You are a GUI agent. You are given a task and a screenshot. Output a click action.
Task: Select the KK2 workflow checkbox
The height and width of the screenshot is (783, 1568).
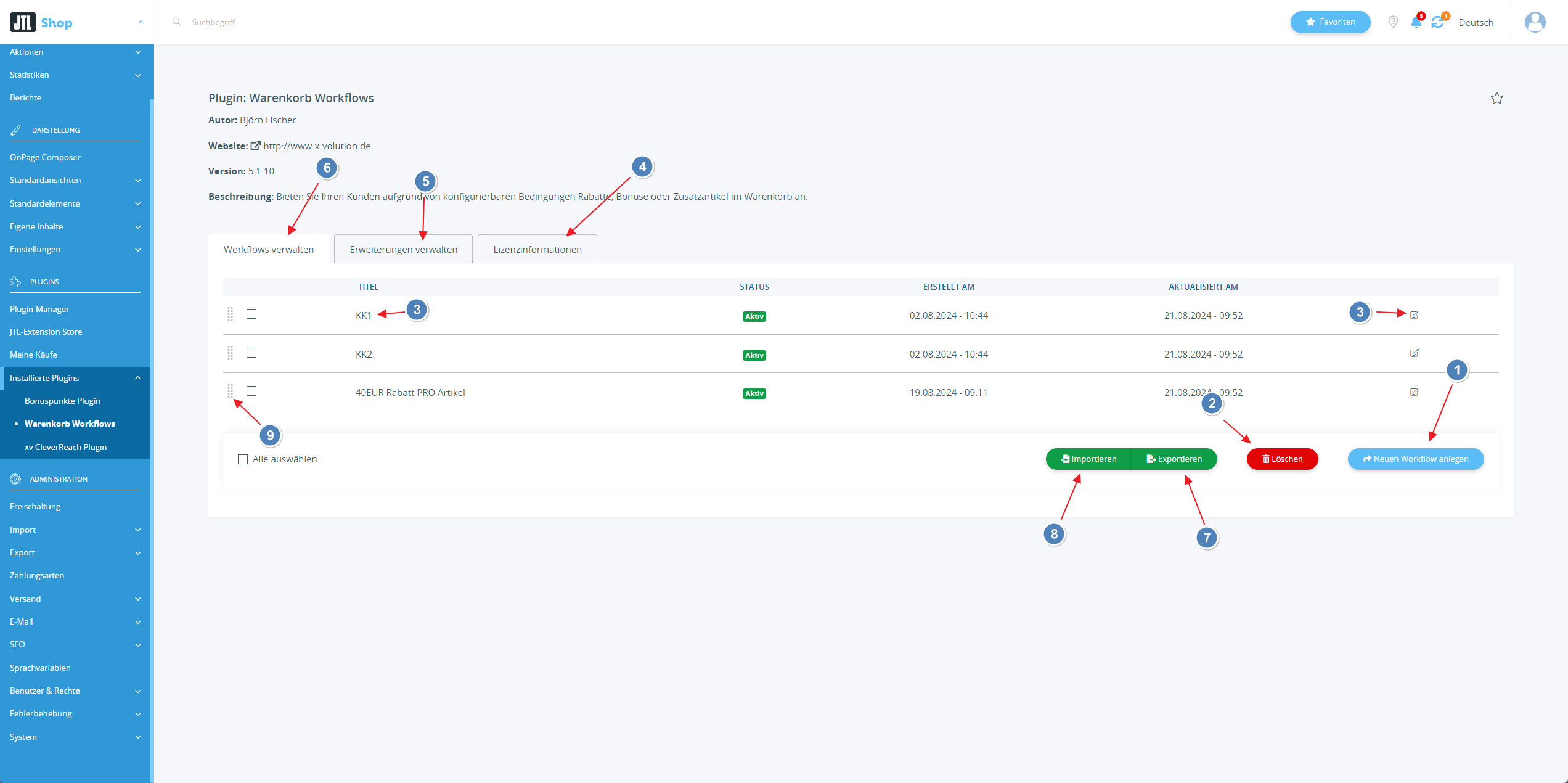(251, 353)
